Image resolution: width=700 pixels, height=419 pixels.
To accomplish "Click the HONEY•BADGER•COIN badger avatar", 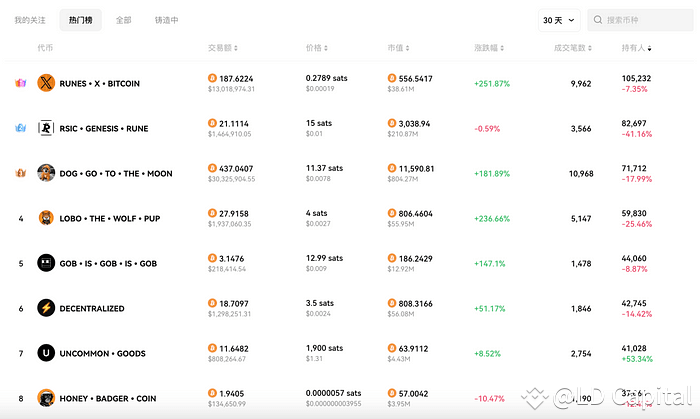I will coord(45,398).
